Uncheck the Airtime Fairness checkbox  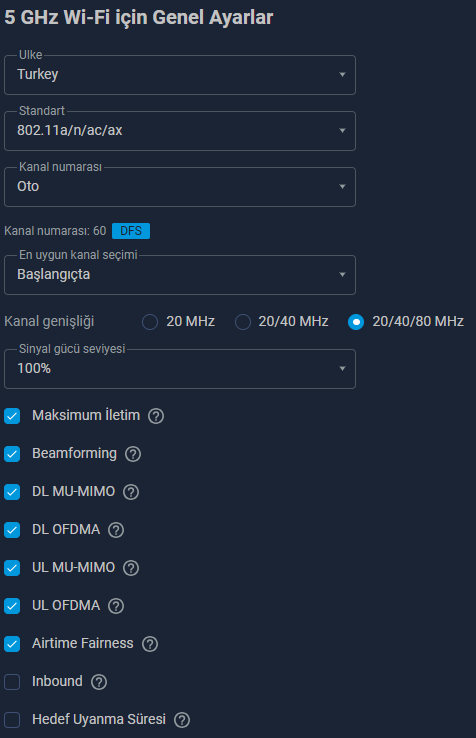click(12, 643)
